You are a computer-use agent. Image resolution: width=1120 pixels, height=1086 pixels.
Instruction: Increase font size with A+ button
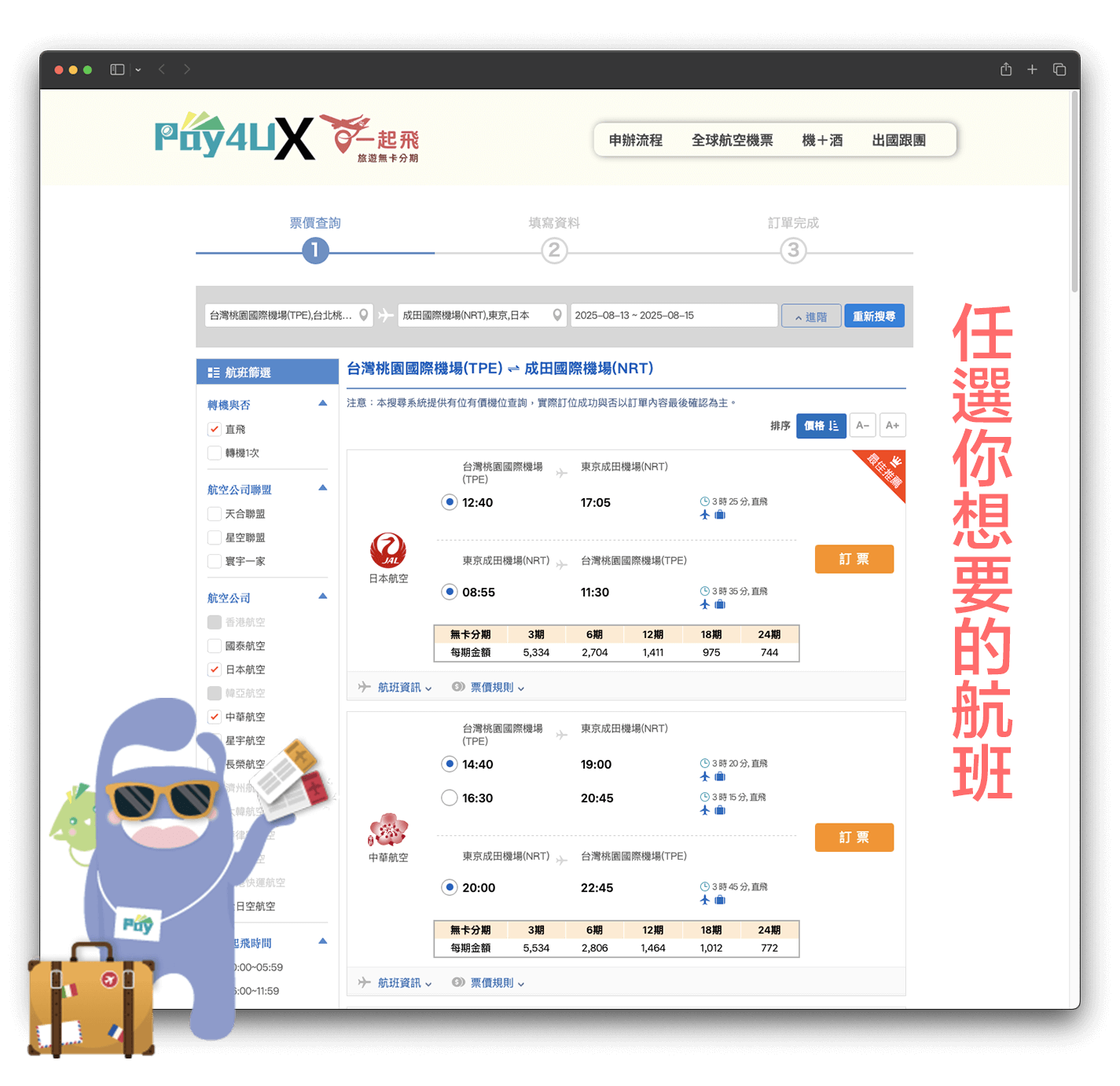[892, 425]
